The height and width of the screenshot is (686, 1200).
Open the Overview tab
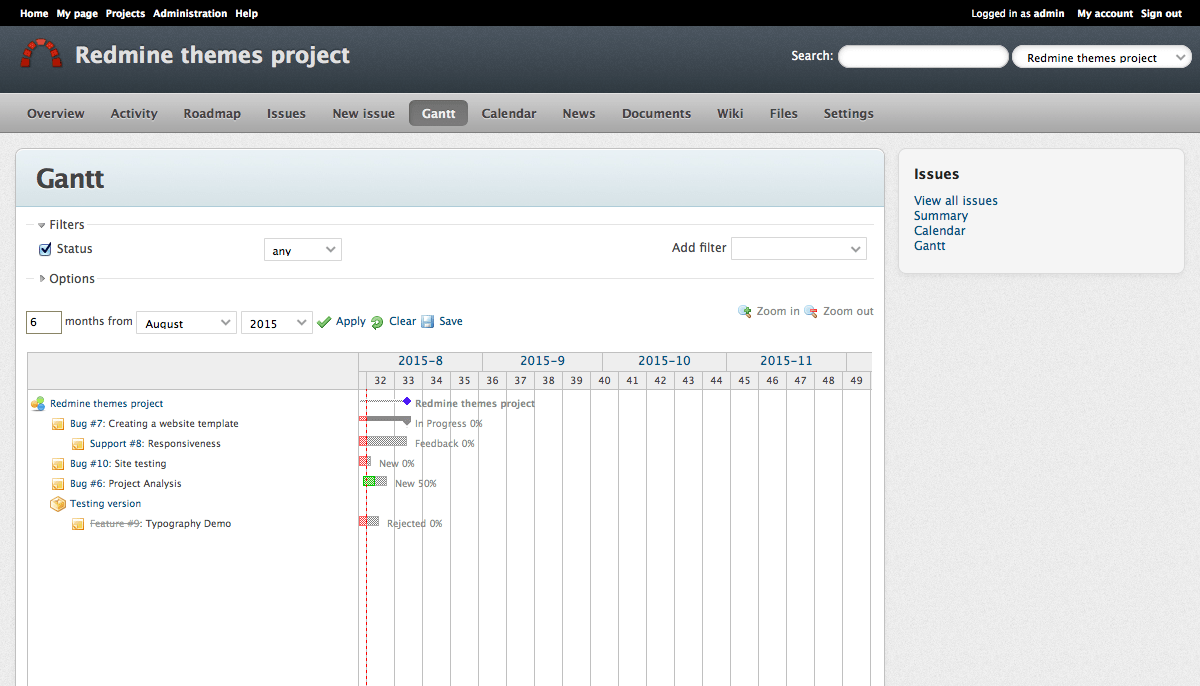tap(56, 113)
